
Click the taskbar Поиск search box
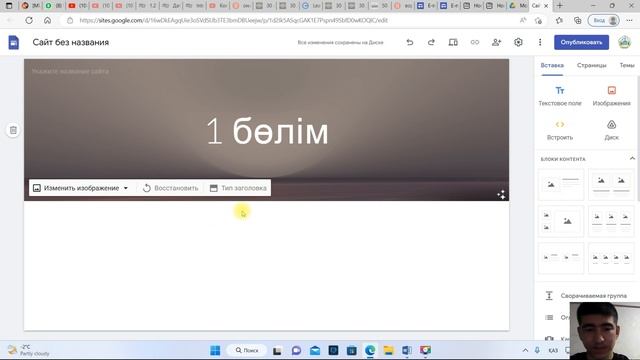tap(247, 350)
